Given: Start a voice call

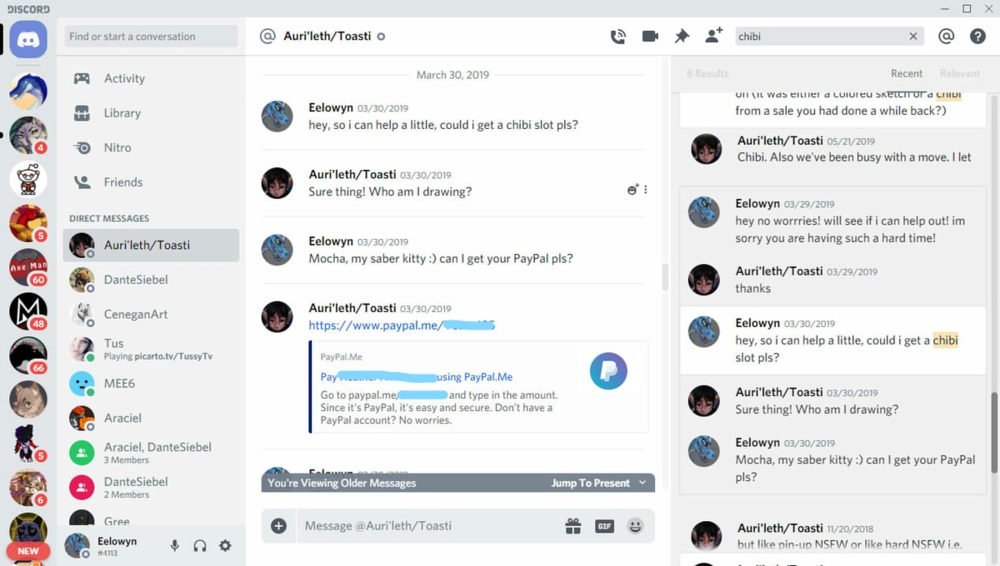Looking at the screenshot, I should 618,36.
